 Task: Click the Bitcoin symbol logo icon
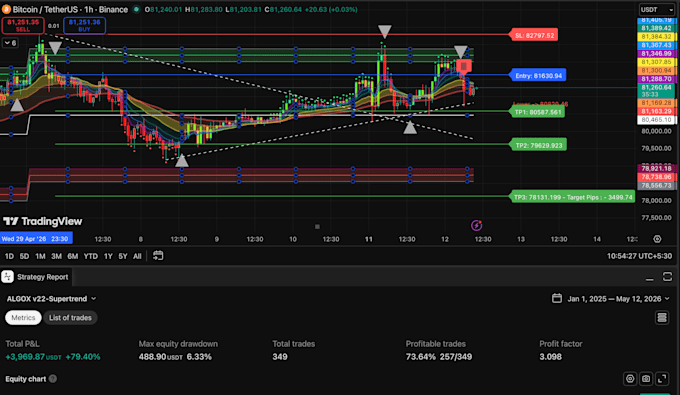click(x=6, y=10)
